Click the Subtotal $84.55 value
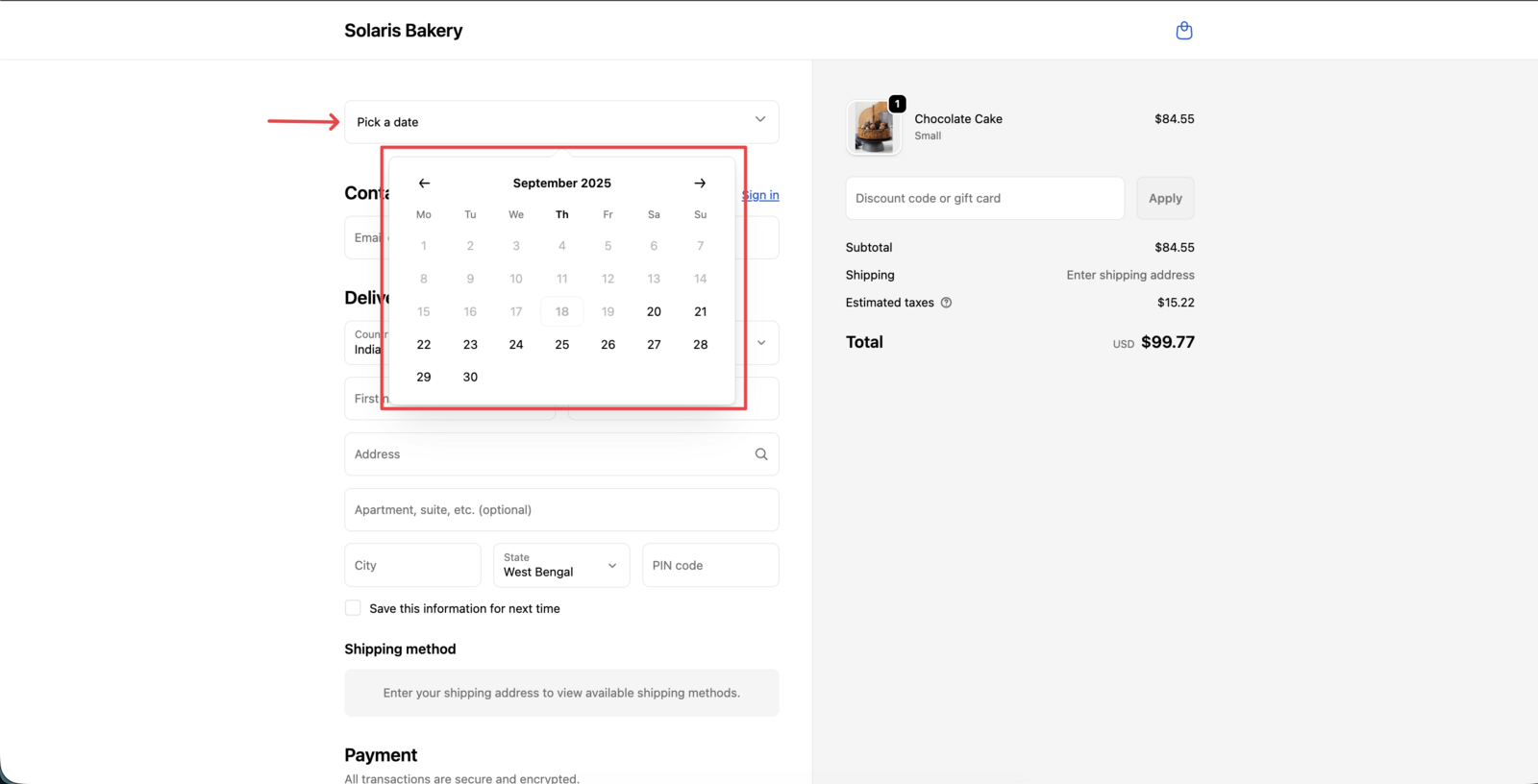Viewport: 1538px width, 784px height. tap(1175, 248)
